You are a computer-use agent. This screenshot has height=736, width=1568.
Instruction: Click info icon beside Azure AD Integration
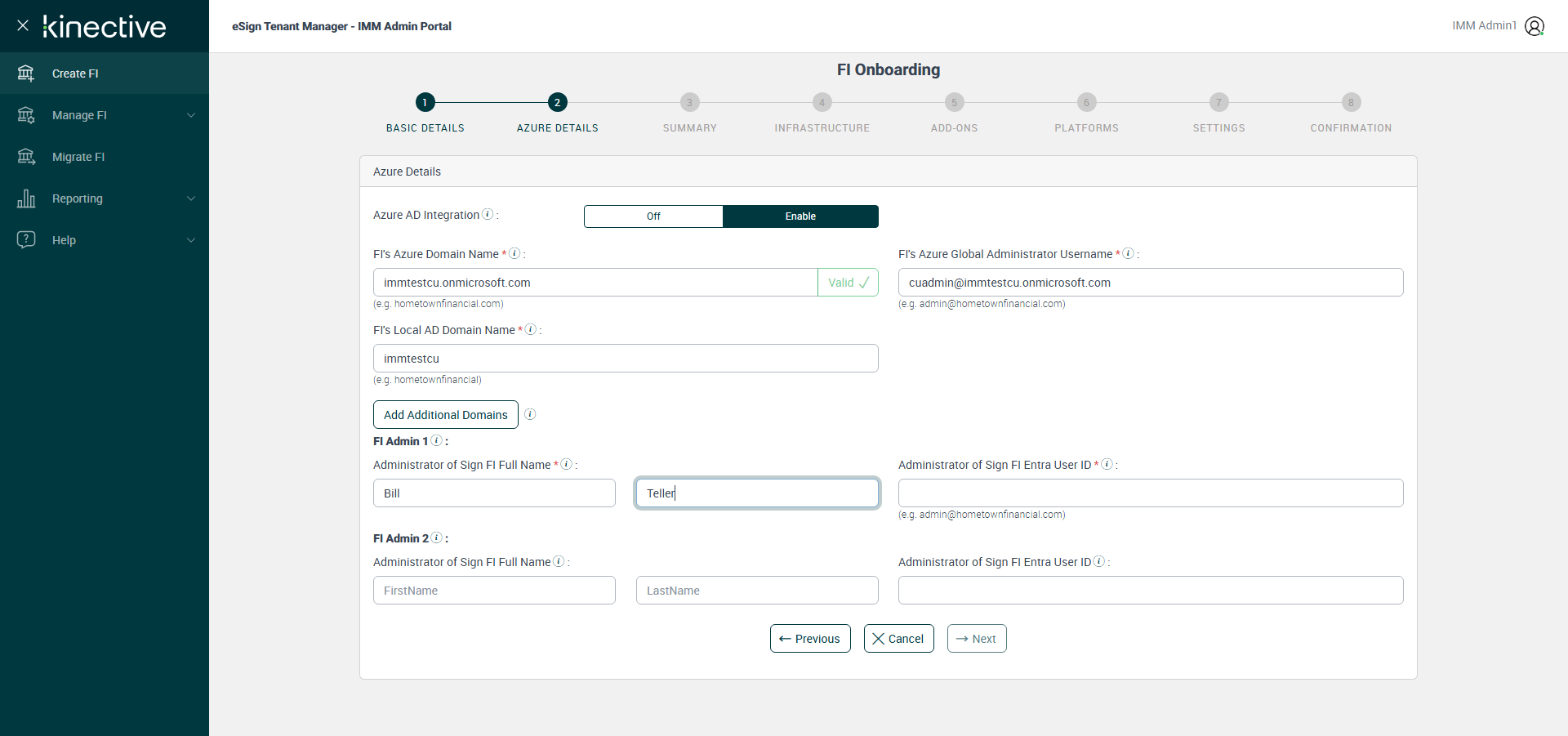coord(488,215)
